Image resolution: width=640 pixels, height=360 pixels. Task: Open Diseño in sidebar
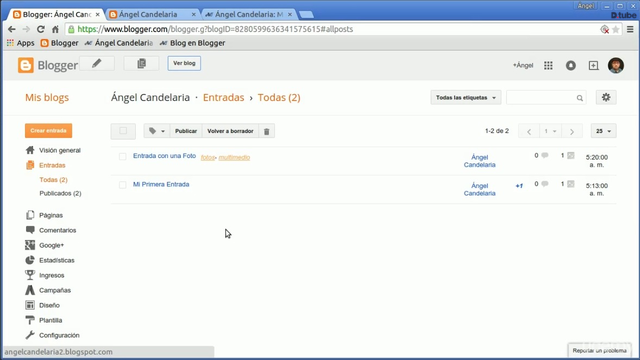[x=42, y=305]
